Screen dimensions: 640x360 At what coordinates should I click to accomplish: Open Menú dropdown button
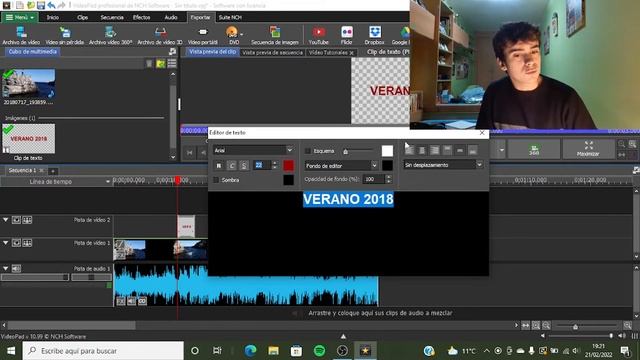[x=20, y=18]
